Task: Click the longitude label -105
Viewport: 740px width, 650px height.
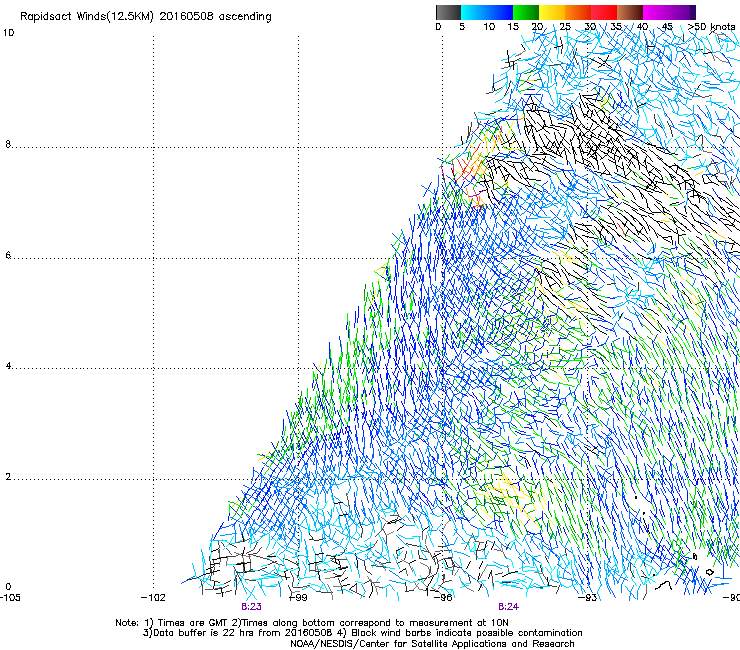Action: pyautogui.click(x=10, y=598)
